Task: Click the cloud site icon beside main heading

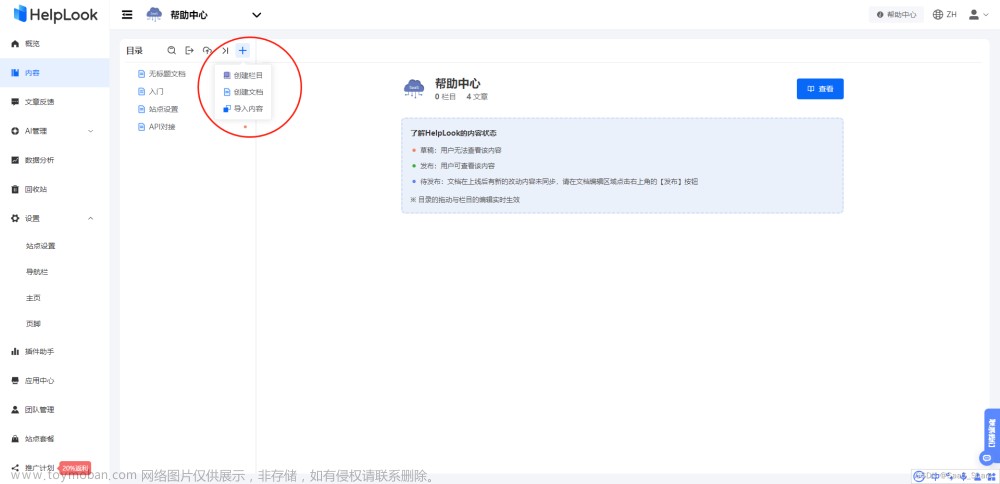Action: [414, 89]
